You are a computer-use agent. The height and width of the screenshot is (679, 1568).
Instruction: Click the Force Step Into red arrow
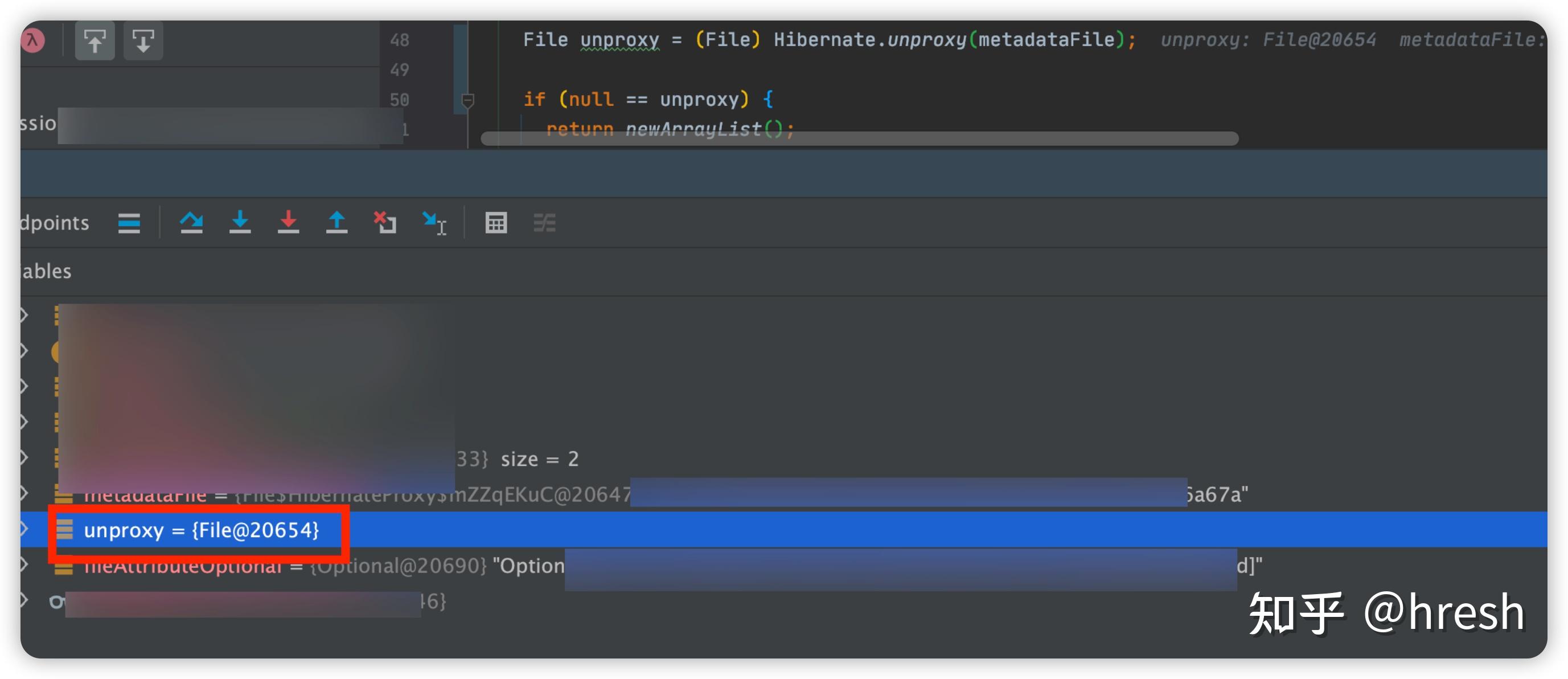point(288,222)
